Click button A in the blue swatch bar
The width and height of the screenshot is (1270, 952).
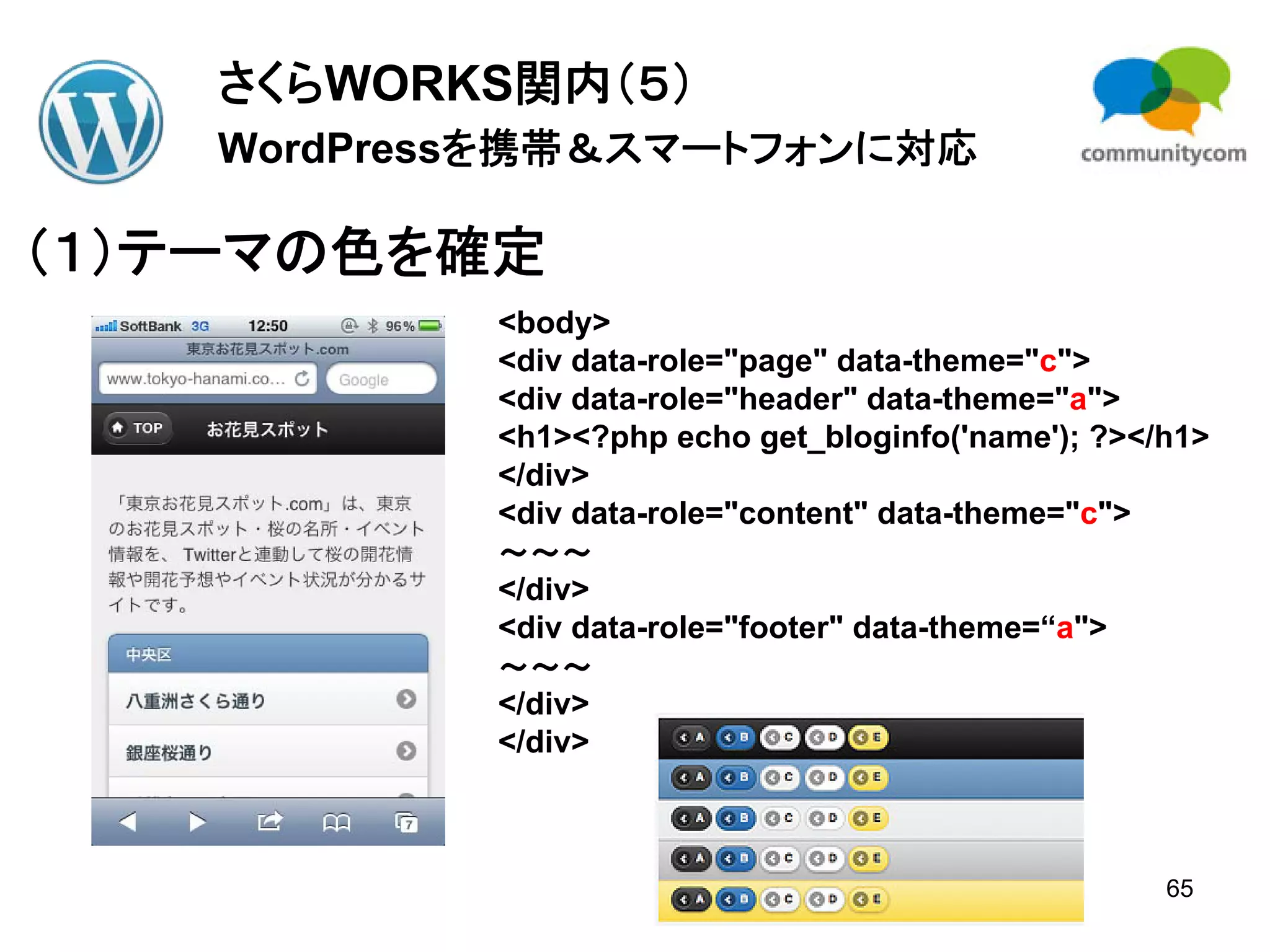691,777
